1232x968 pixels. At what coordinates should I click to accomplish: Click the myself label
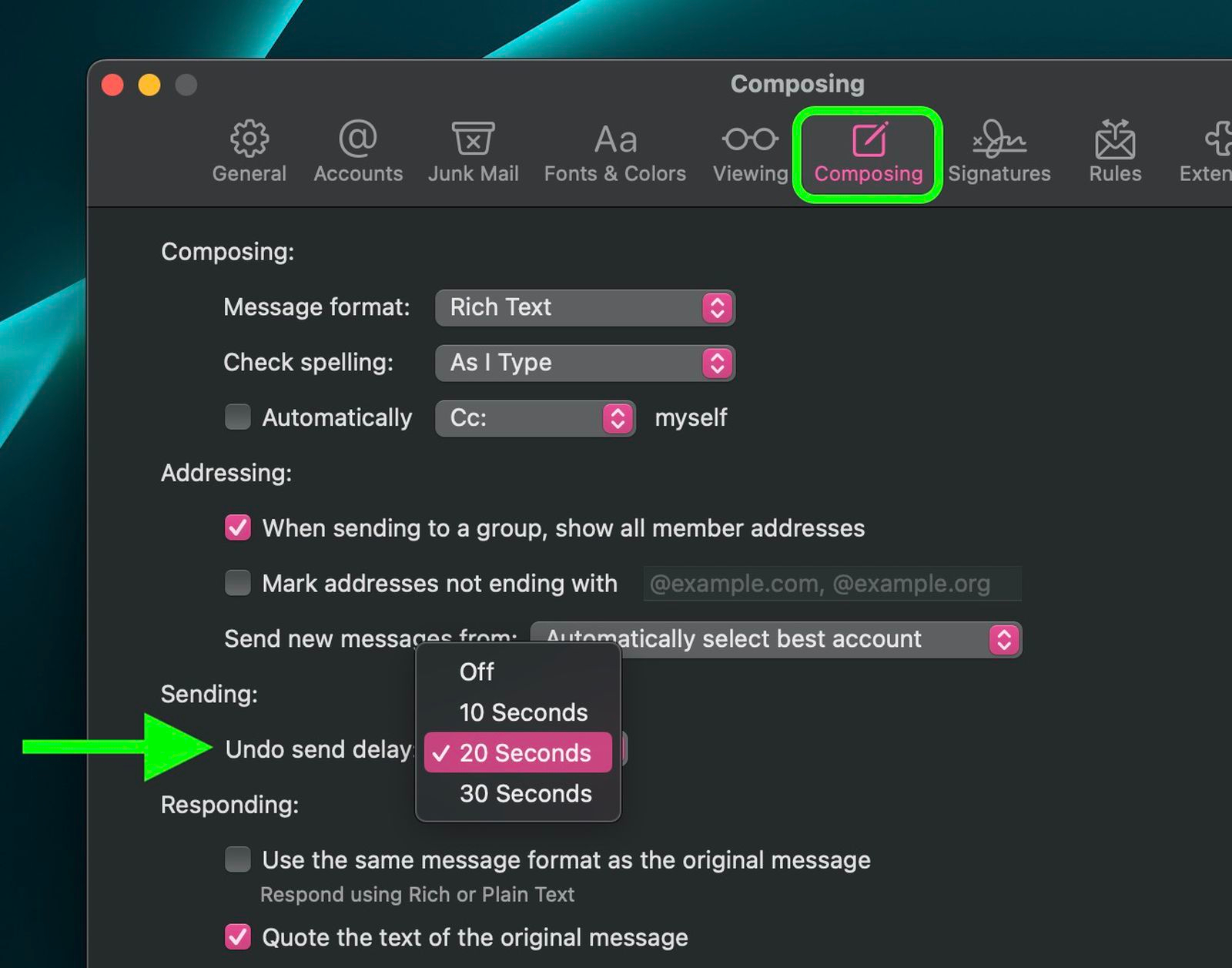(691, 418)
